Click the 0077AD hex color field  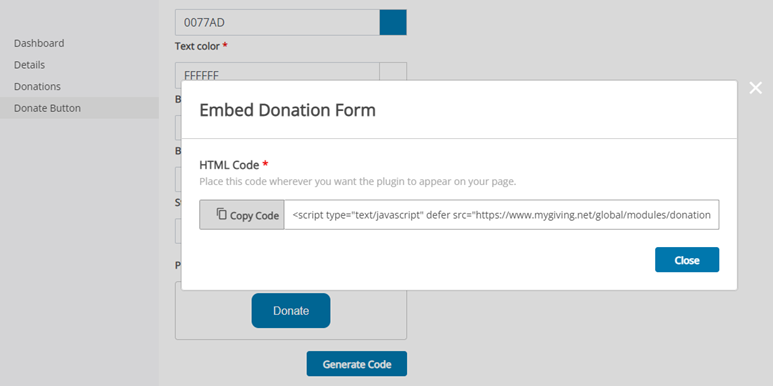pyautogui.click(x=277, y=22)
